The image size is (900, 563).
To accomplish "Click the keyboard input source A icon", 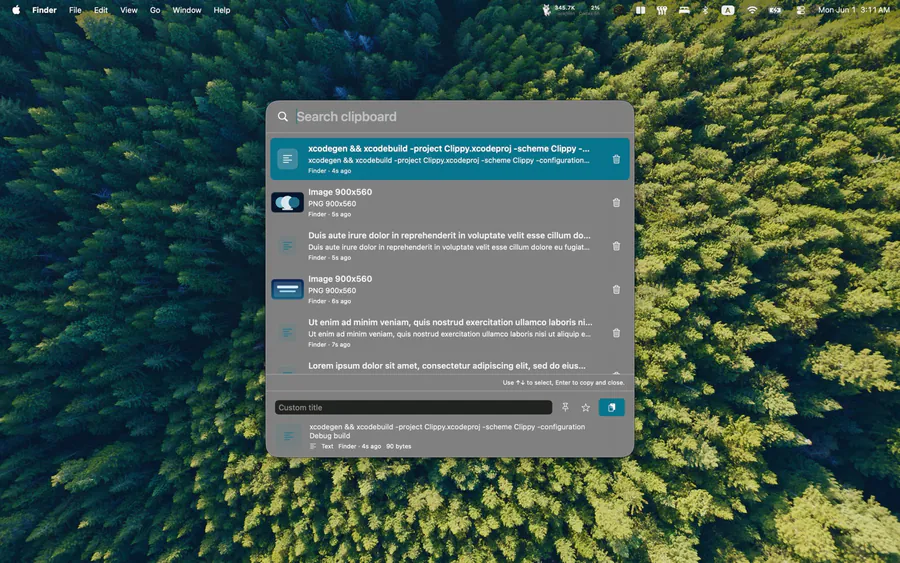I will (x=728, y=10).
